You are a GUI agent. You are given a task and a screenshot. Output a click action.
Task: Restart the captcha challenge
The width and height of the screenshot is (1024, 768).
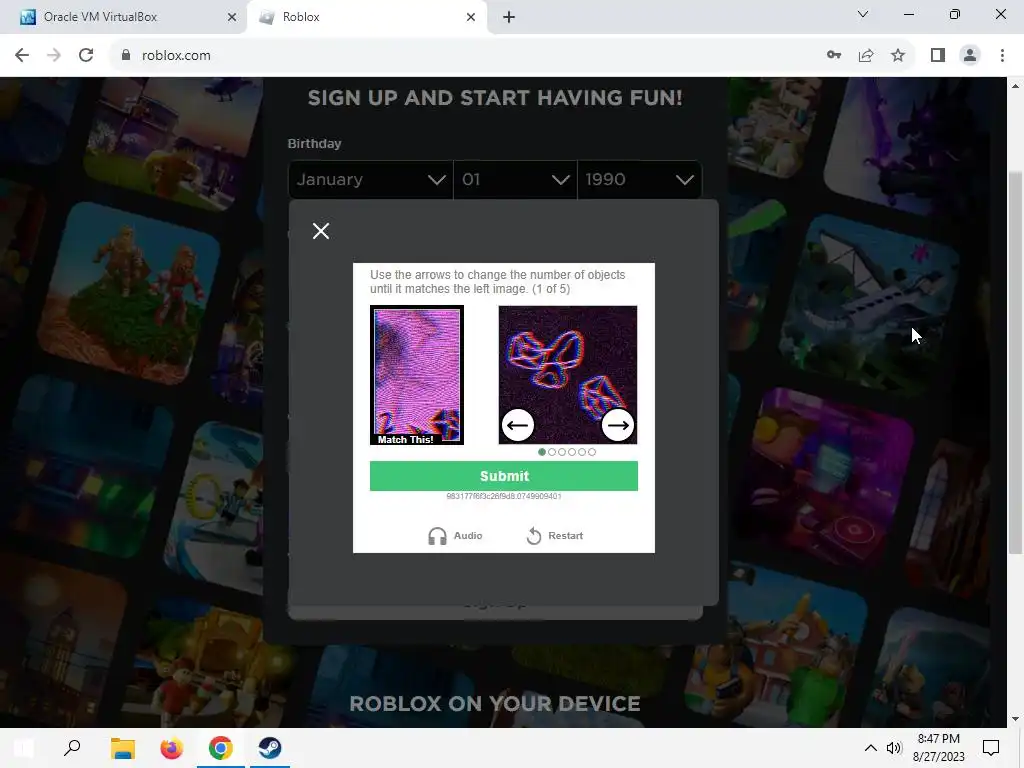[x=554, y=536]
